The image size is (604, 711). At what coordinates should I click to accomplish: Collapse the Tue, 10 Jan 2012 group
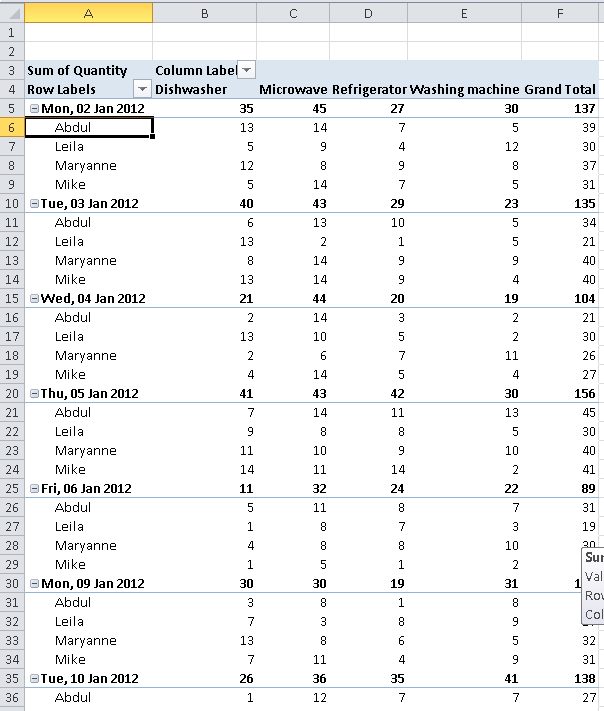pyautogui.click(x=34, y=678)
